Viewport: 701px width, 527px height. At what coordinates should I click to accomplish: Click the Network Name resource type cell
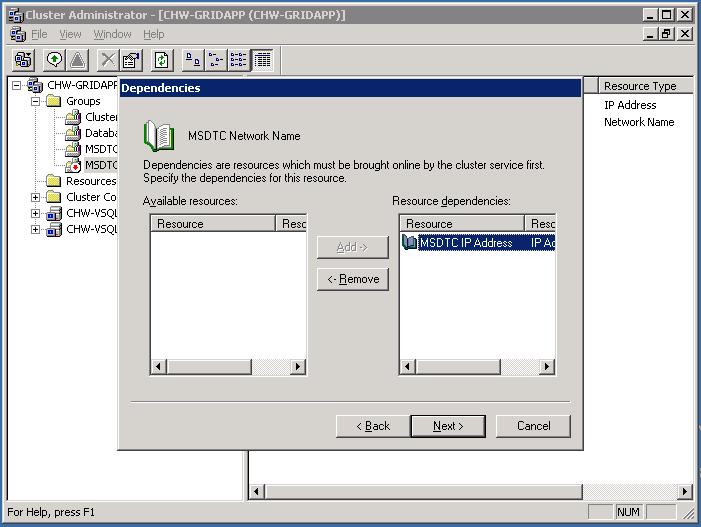coord(639,122)
